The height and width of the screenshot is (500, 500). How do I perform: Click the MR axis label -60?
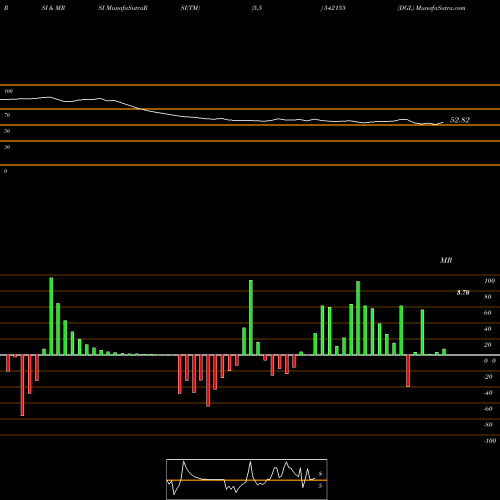click(x=488, y=409)
